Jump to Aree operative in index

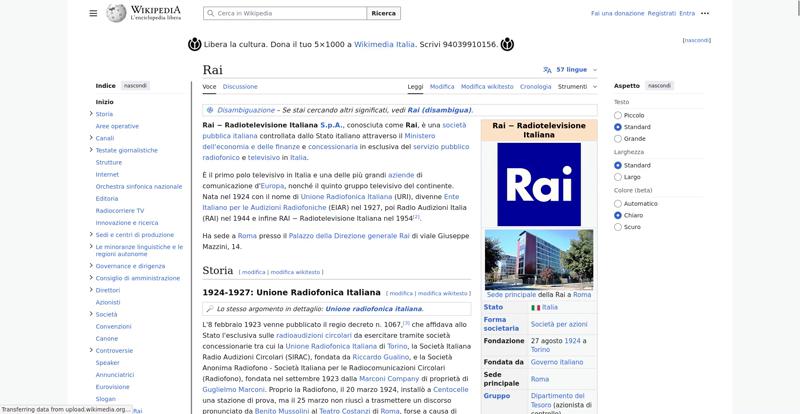(117, 126)
